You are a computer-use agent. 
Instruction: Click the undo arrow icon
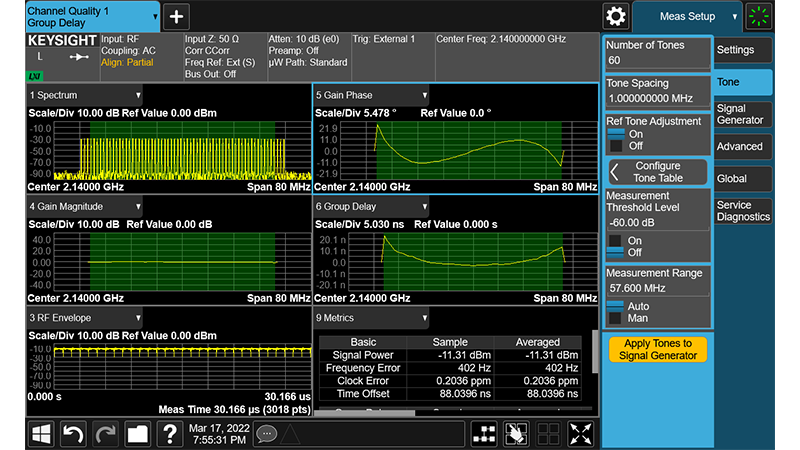pos(74,434)
